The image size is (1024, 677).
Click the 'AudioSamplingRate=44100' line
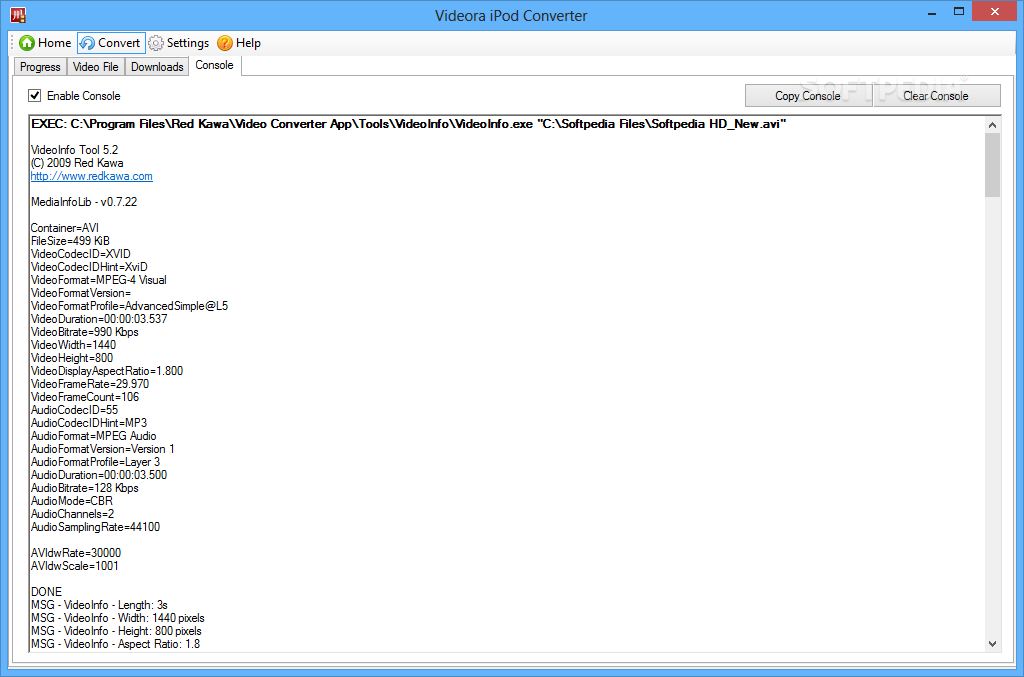(95, 527)
